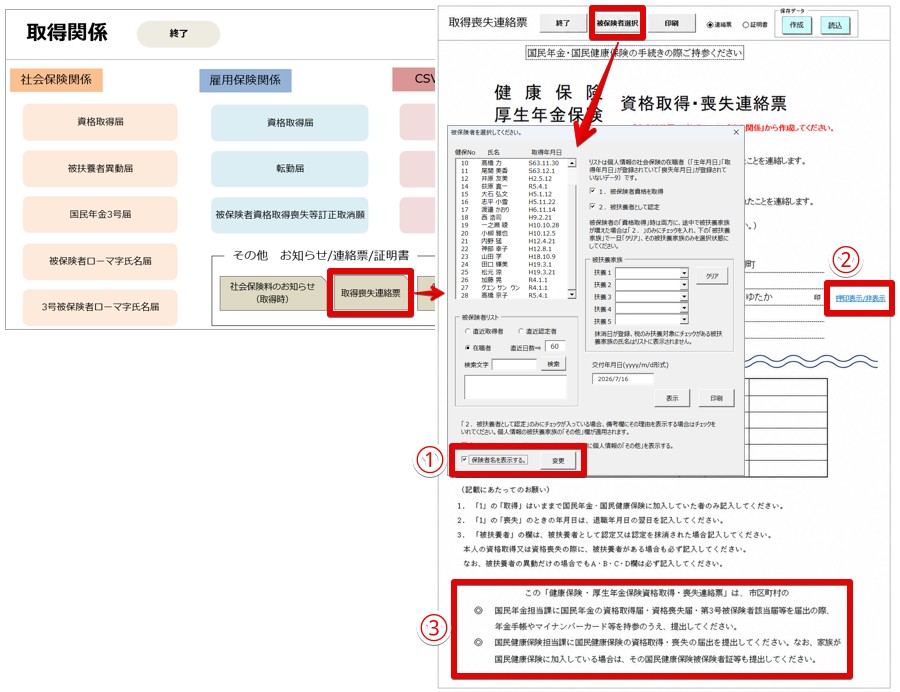Click 雇用保険関係 heading label
Screen dimensions: 900x692
click(x=245, y=80)
